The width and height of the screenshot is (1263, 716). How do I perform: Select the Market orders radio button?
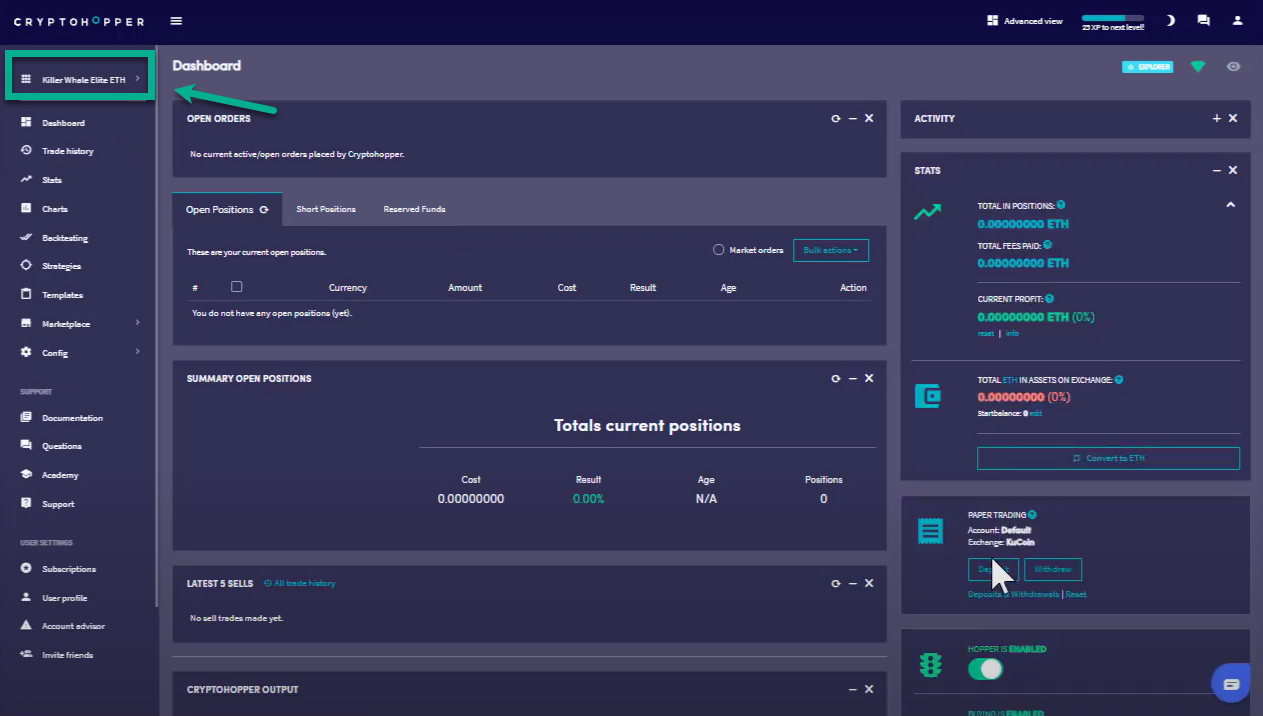718,250
